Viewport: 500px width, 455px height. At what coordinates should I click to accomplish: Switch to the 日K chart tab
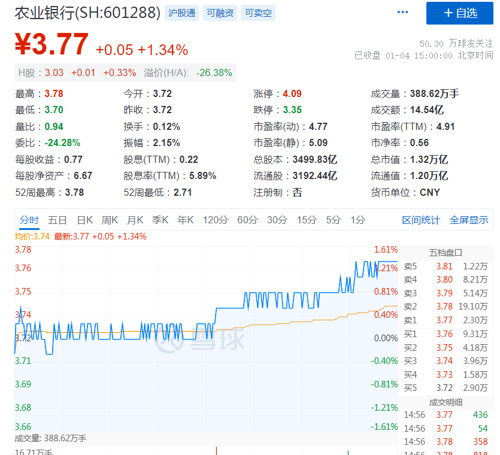pyautogui.click(x=85, y=220)
